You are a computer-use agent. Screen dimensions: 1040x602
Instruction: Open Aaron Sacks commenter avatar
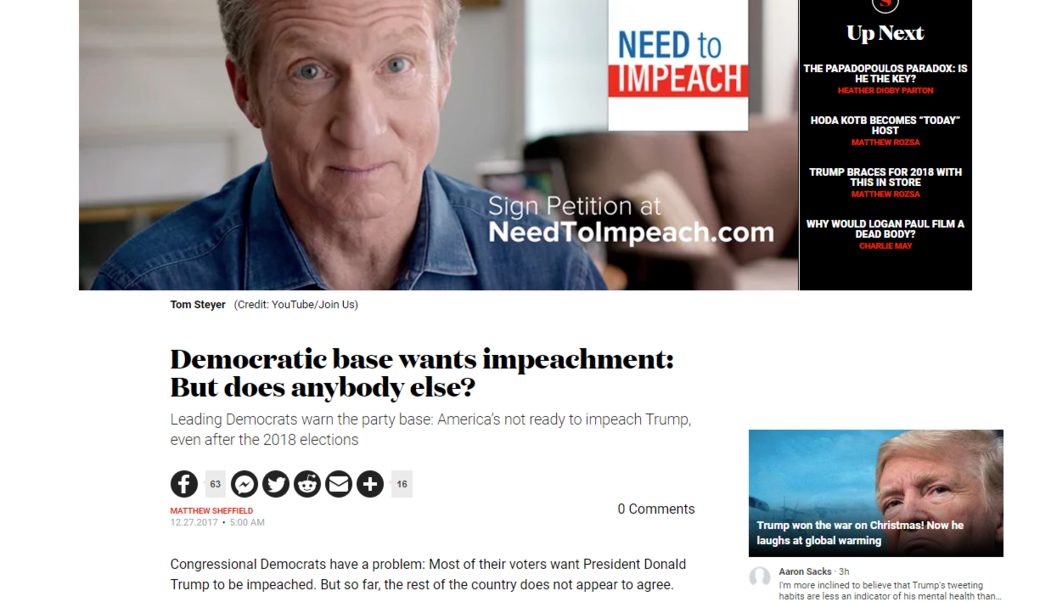coord(760,577)
